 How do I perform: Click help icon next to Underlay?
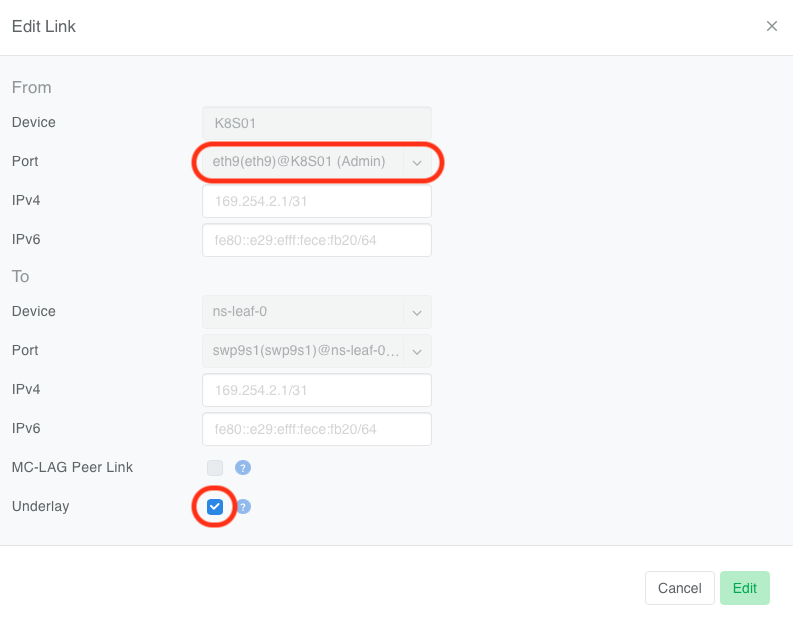pos(242,506)
